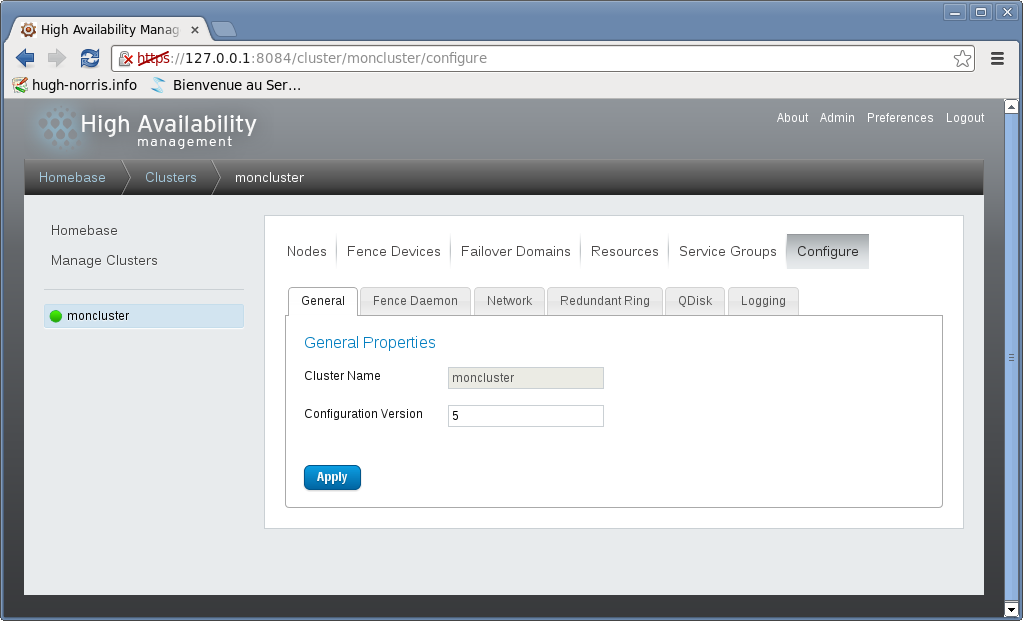
Task: Click the scrollbar down arrow
Action: [x=1011, y=608]
